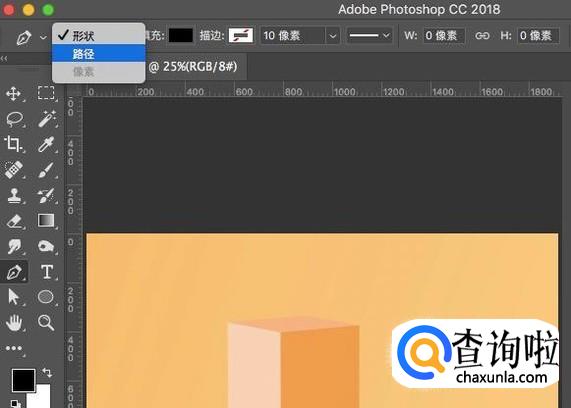Expand the Pen tool preset picker arrow
This screenshot has height=408, width=571.
pos(43,37)
